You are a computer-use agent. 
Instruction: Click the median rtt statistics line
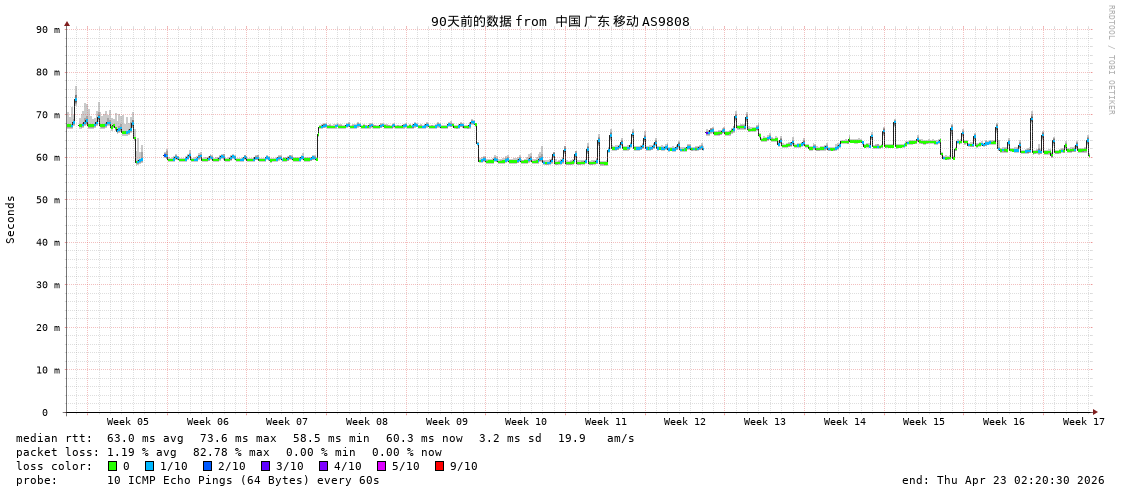325,438
